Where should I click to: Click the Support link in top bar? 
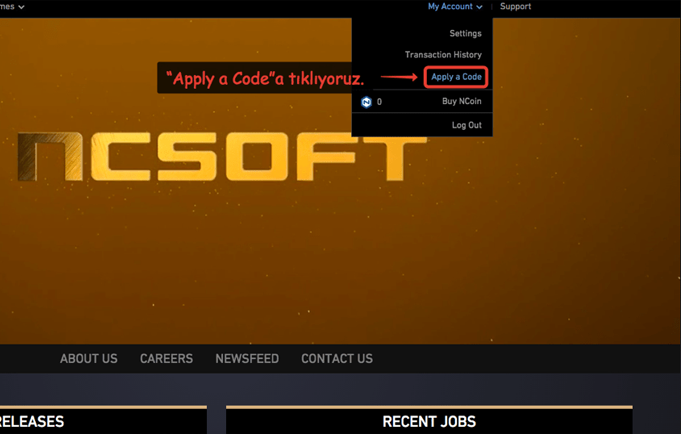[515, 7]
